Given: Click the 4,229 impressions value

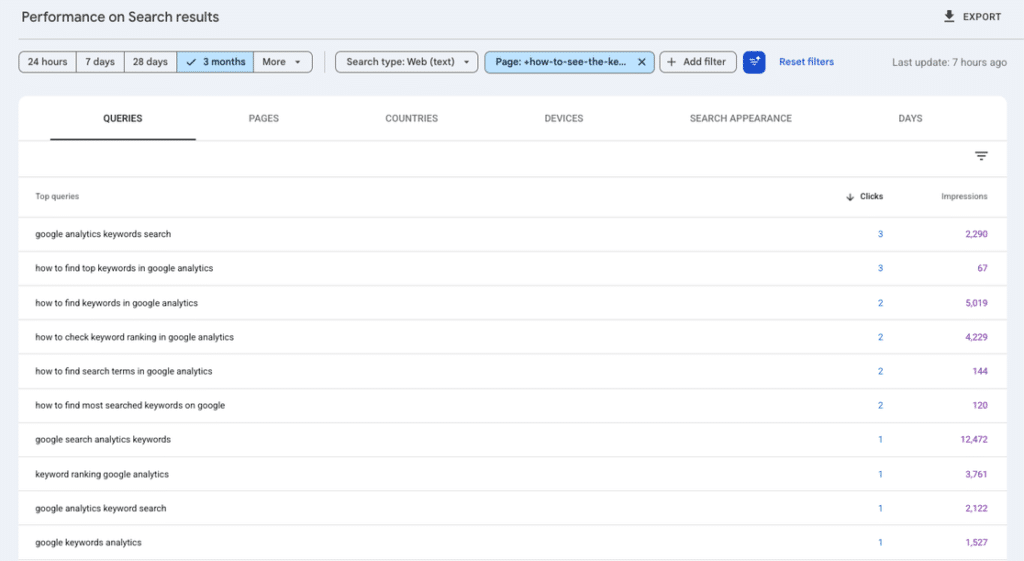Looking at the screenshot, I should click(976, 337).
